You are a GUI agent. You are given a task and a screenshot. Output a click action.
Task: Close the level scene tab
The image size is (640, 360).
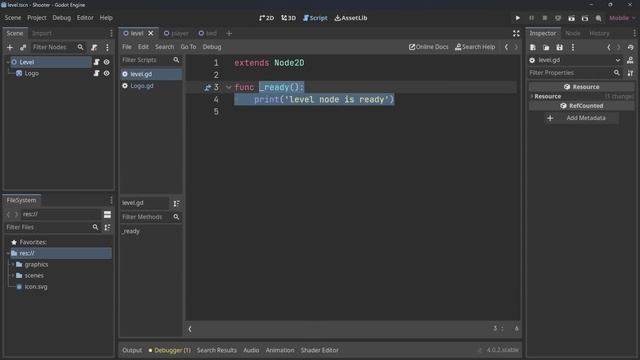[x=151, y=33]
